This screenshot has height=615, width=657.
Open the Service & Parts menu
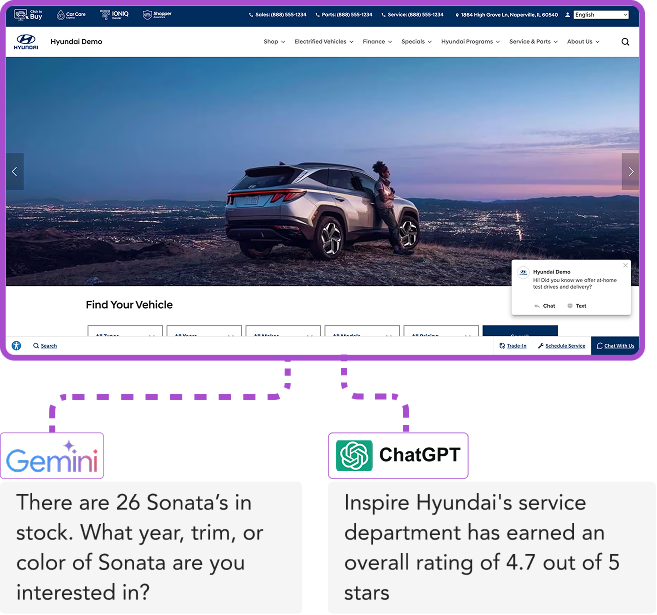click(x=533, y=41)
